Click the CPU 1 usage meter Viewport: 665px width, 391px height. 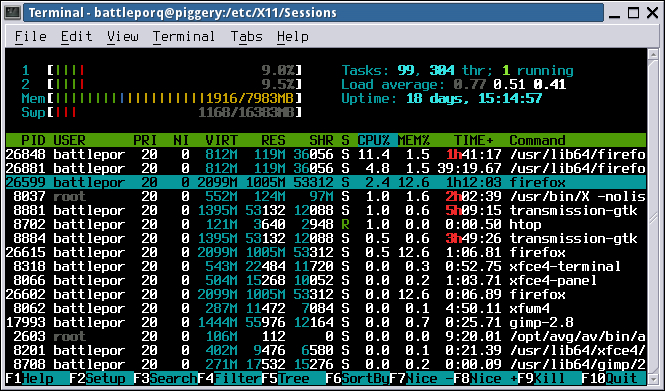click(162, 70)
